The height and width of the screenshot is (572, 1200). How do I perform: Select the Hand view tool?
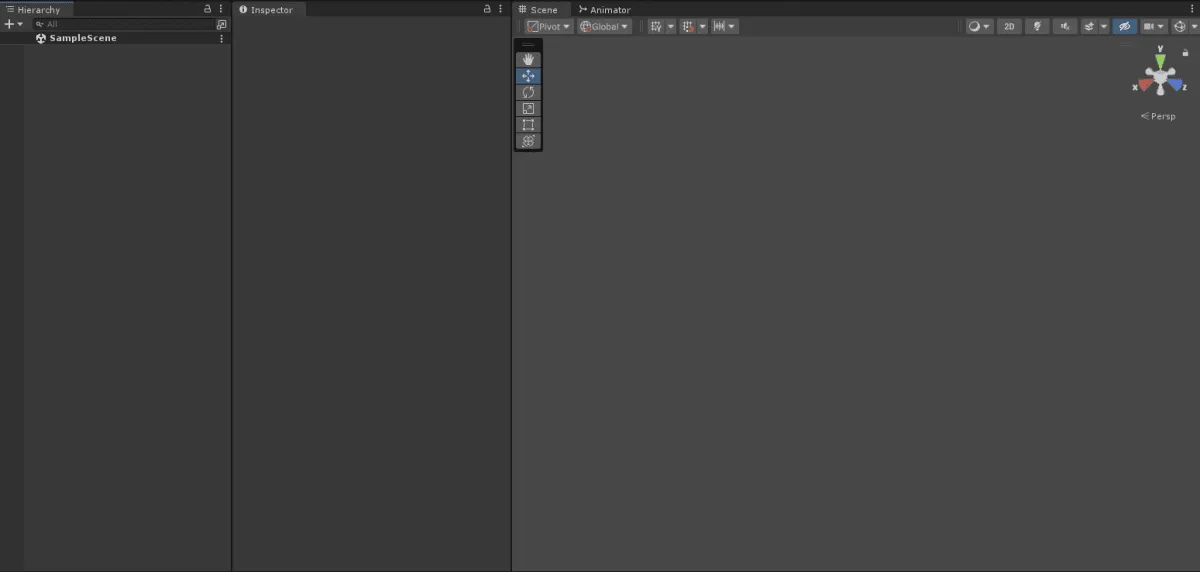coord(528,60)
